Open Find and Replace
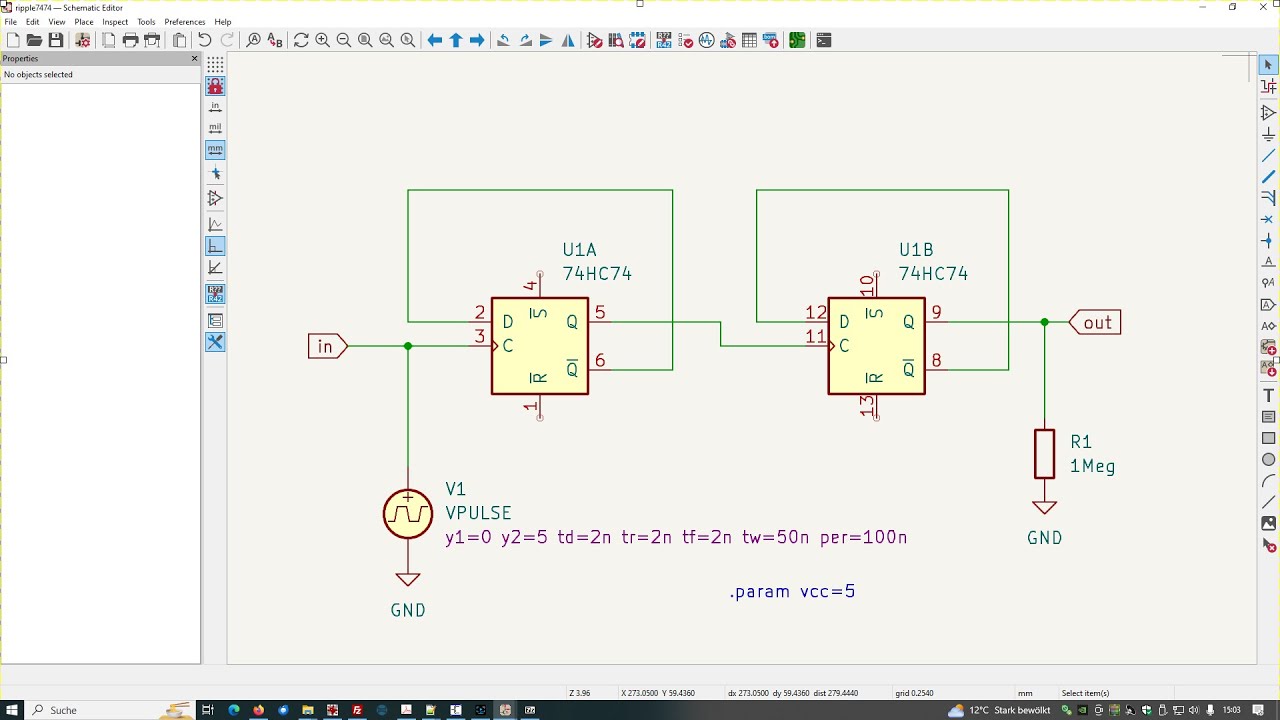 pyautogui.click(x=275, y=40)
